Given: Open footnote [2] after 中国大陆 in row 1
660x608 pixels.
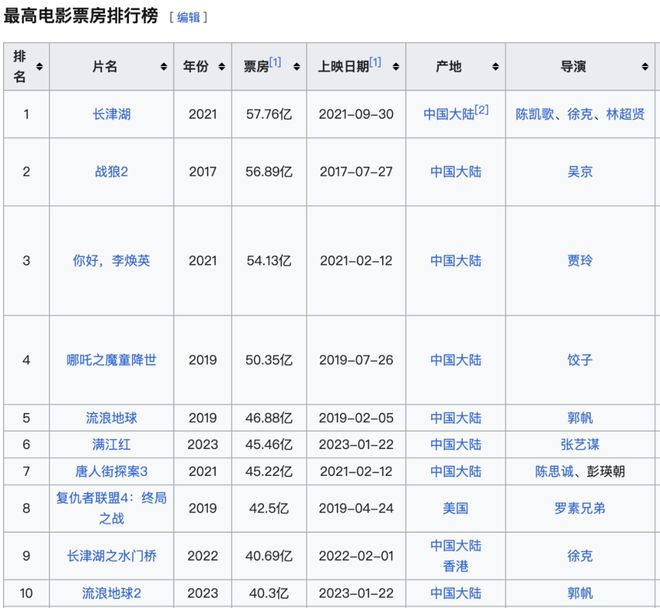Looking at the screenshot, I should pyautogui.click(x=482, y=110).
